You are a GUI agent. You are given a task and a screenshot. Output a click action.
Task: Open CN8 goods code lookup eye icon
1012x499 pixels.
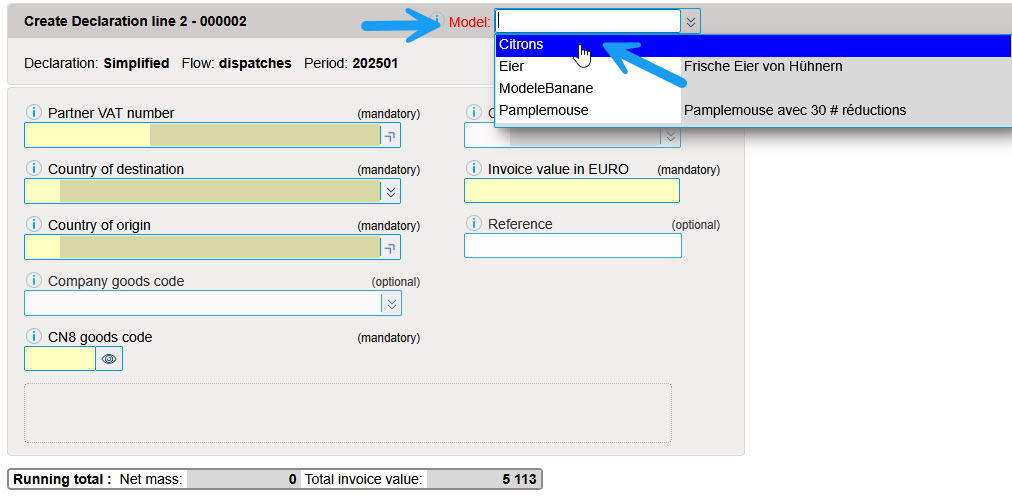[x=109, y=358]
